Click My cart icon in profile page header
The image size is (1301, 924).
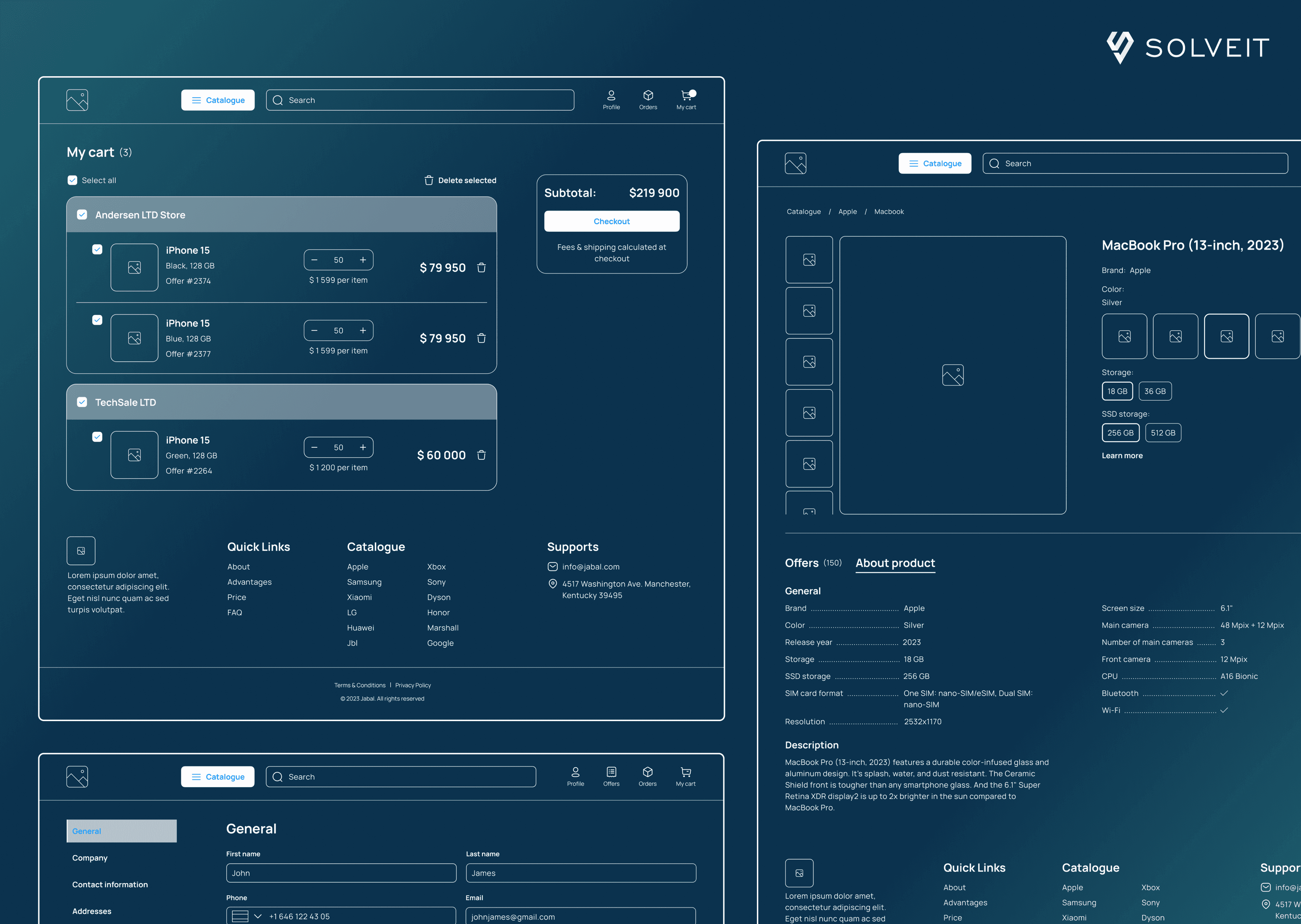click(686, 777)
